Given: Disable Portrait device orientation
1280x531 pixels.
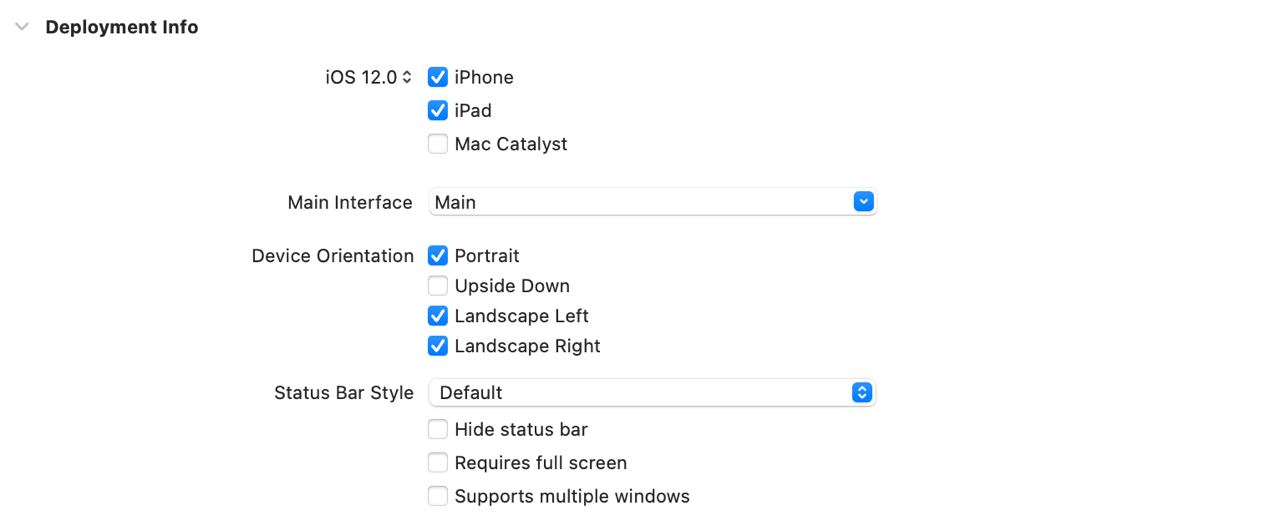Looking at the screenshot, I should click(438, 256).
